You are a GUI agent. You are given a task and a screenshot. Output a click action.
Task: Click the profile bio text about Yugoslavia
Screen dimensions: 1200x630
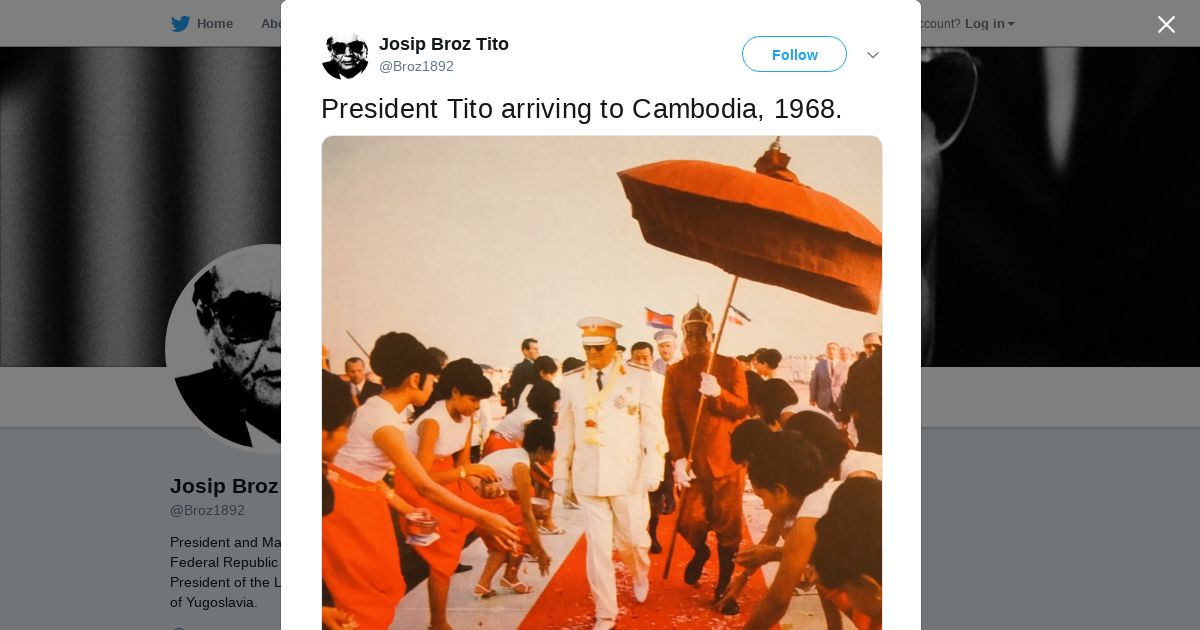click(225, 572)
